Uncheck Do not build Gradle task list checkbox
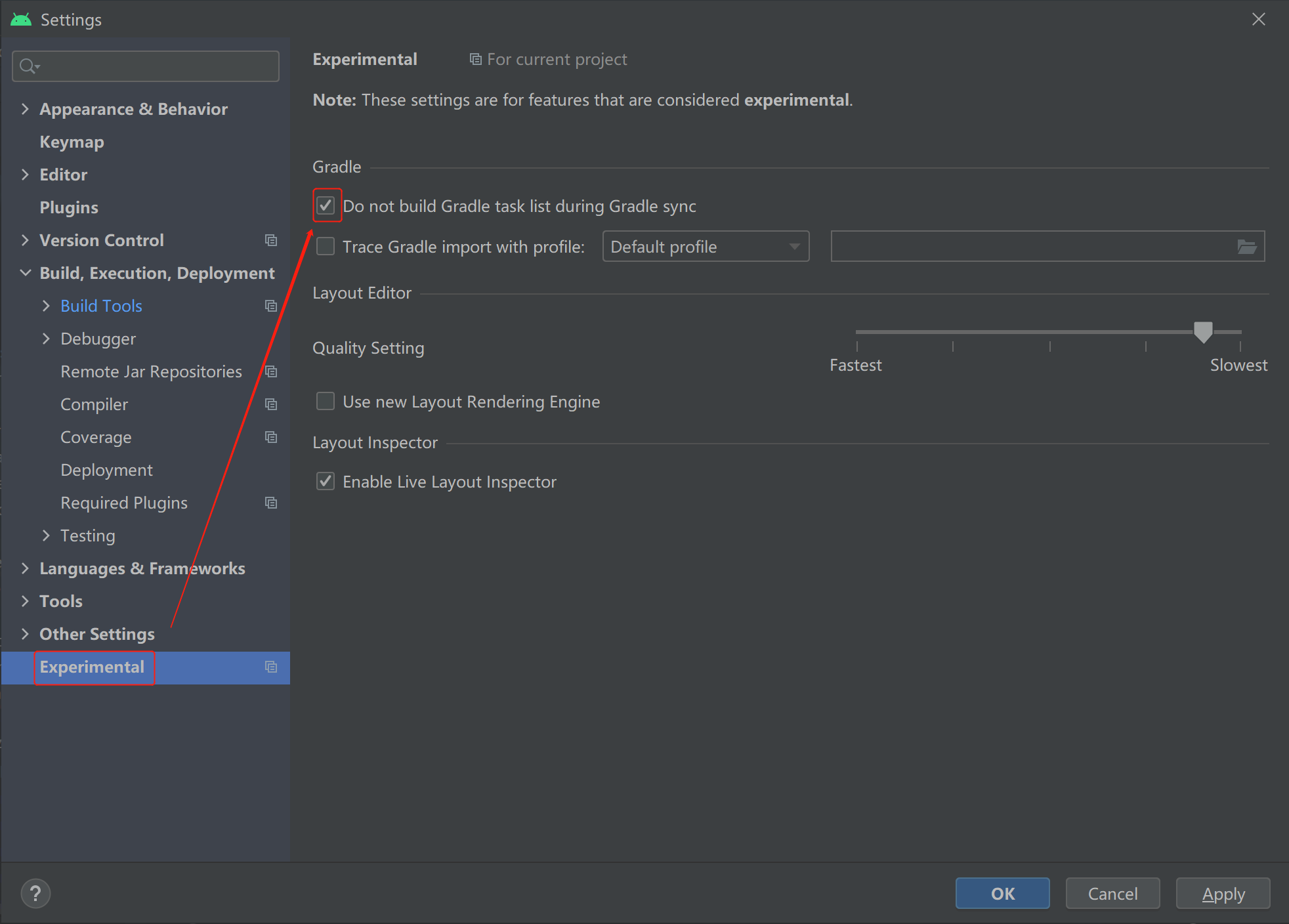This screenshot has height=924, width=1289. point(326,206)
